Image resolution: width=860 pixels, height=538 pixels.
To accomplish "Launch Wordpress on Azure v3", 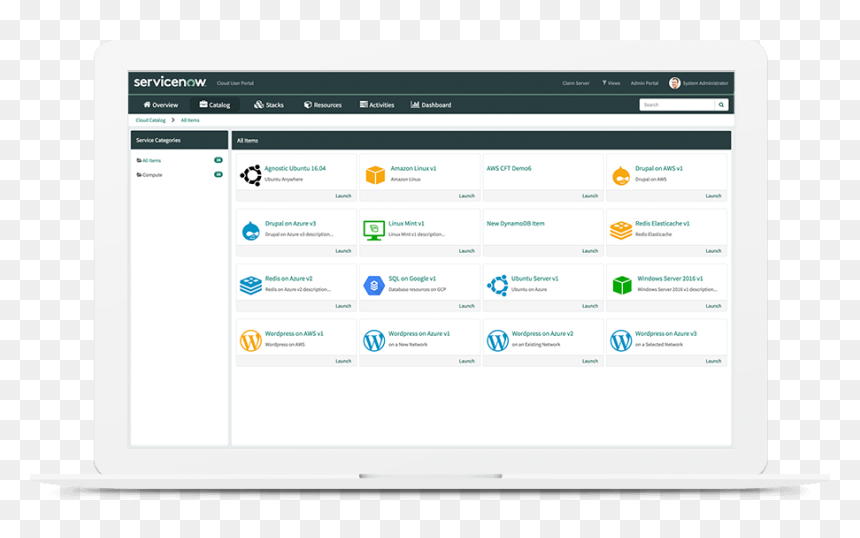I will coord(714,361).
